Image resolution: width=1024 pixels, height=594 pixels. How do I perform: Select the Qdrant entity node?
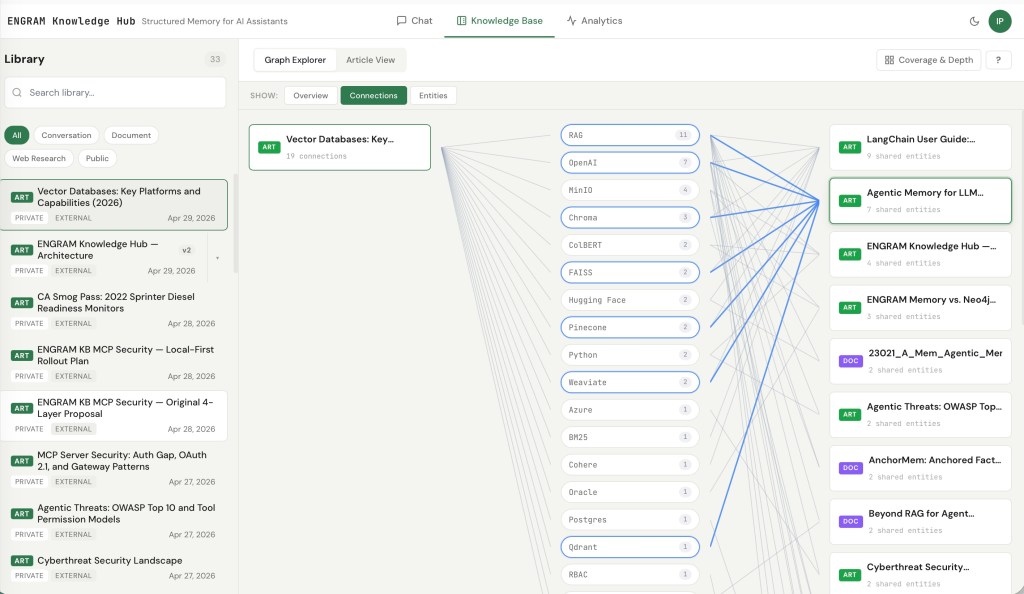(630, 546)
